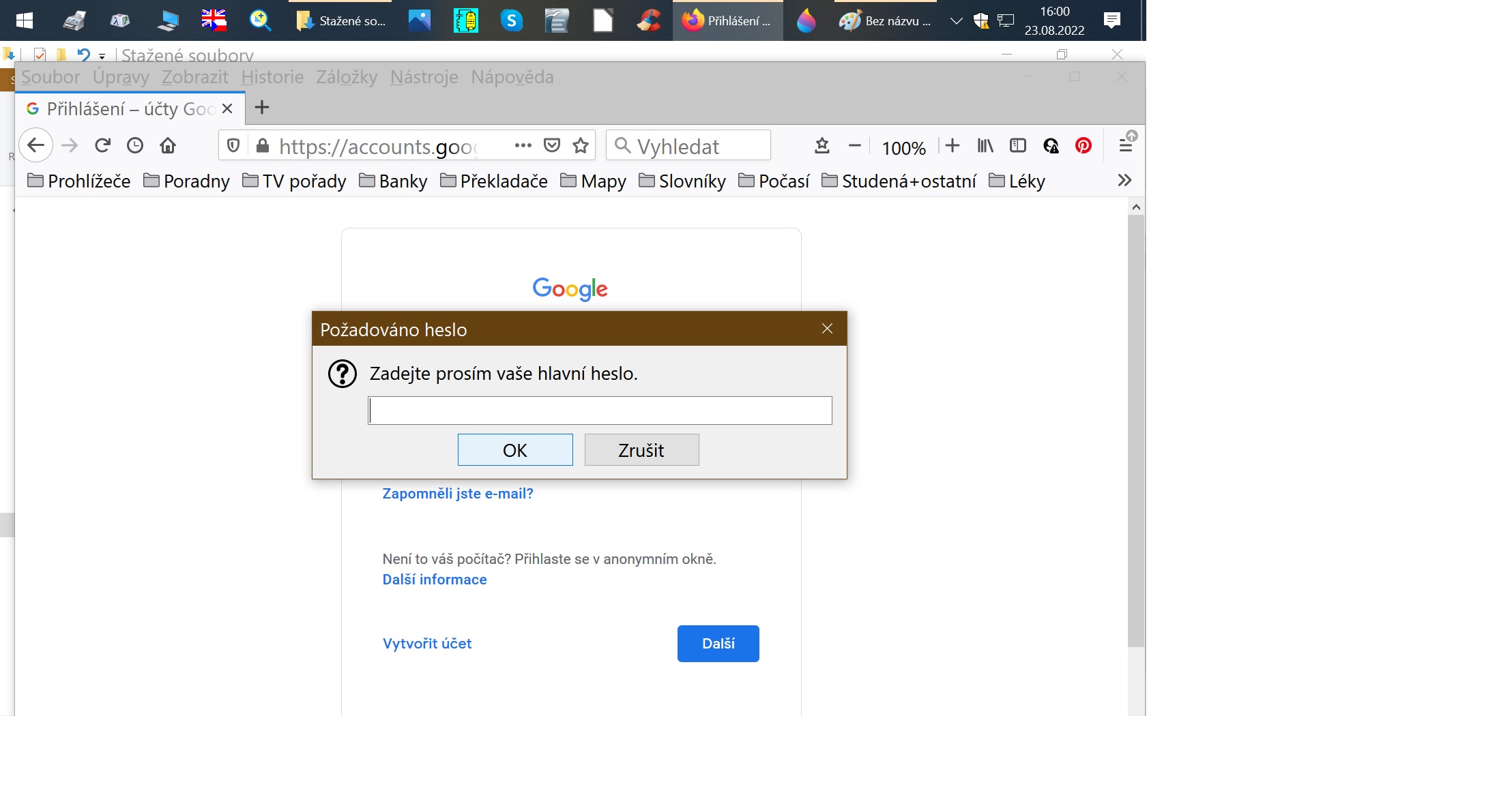
Task: Click the home page icon
Action: click(168, 145)
